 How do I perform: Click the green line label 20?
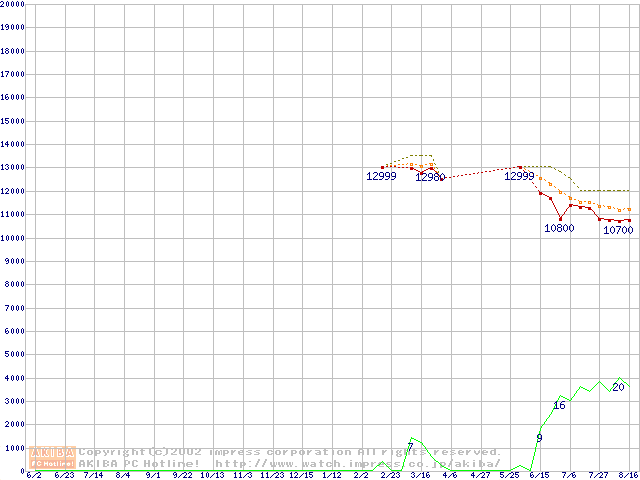tap(618, 387)
